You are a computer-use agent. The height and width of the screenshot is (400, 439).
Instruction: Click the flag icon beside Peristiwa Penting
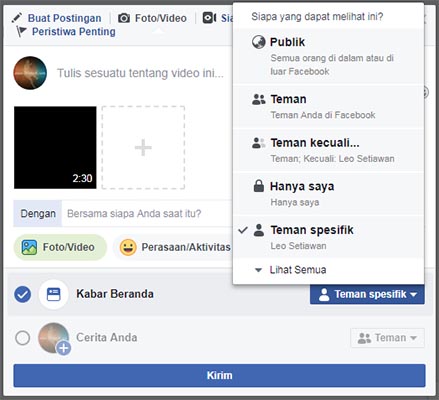21,32
